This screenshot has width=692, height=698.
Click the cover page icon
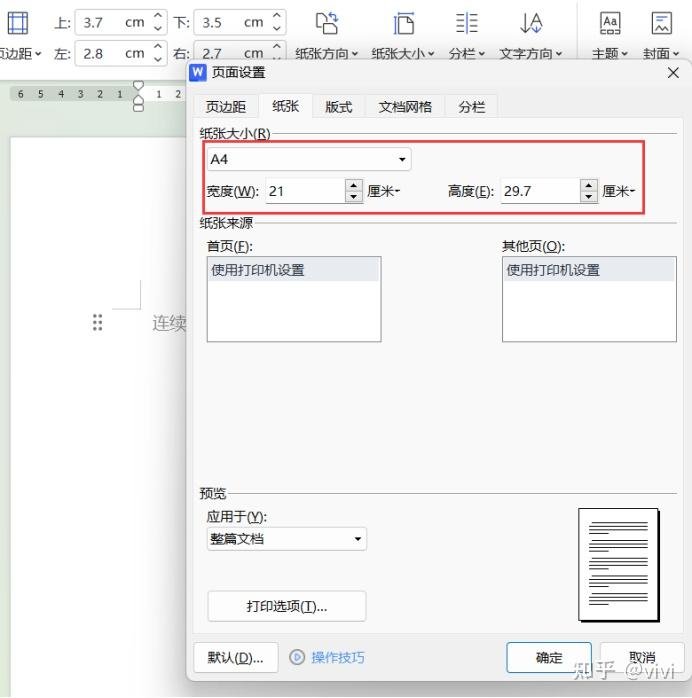661,24
